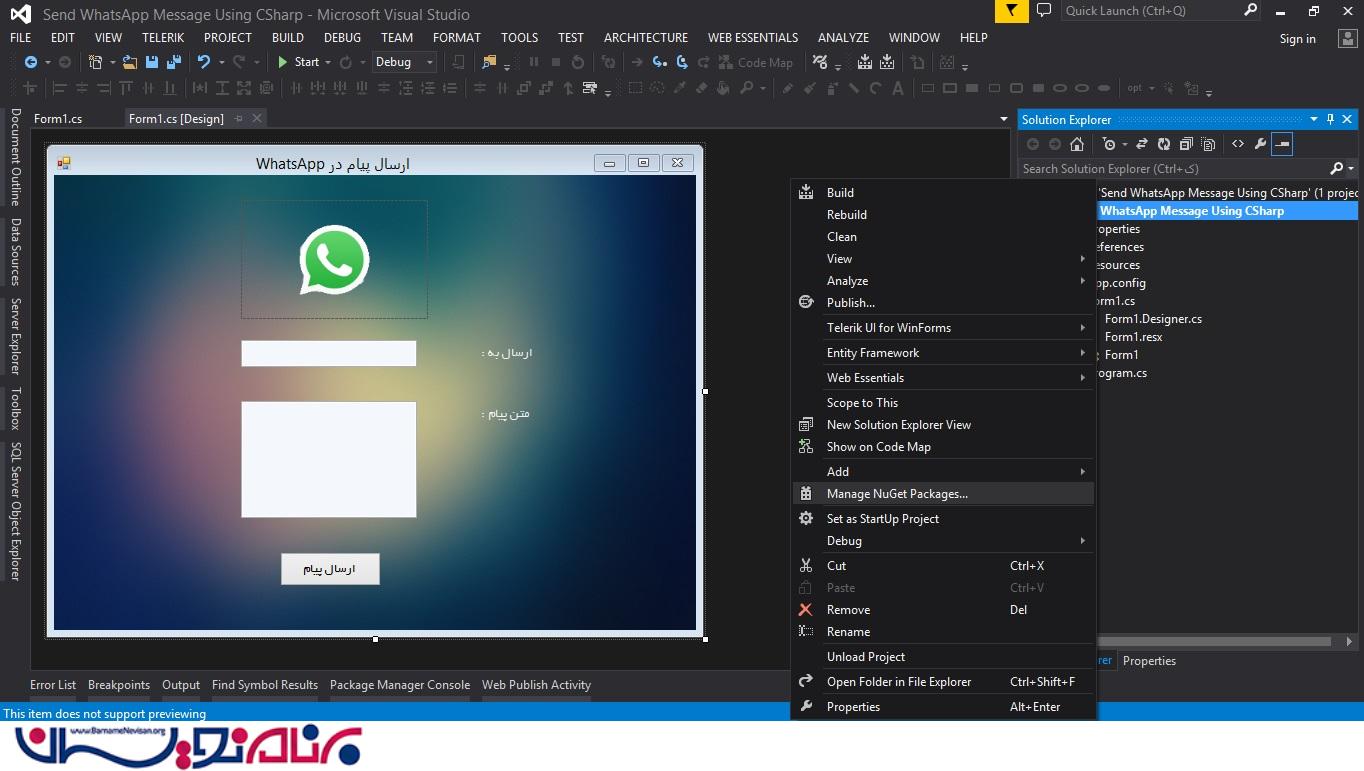
Task: Switch to the Form1.cs code tab
Action: coord(58,119)
